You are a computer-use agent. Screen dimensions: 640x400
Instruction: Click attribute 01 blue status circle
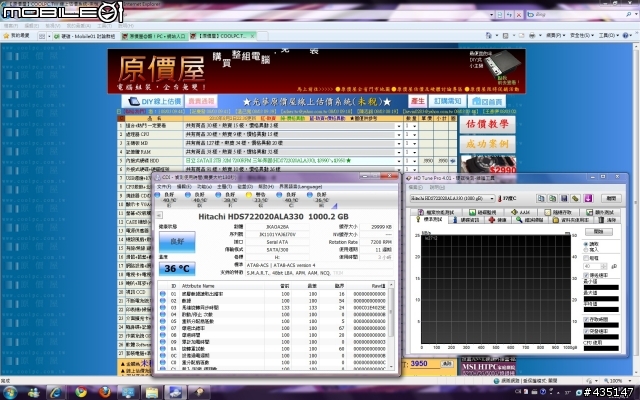pyautogui.click(x=162, y=293)
